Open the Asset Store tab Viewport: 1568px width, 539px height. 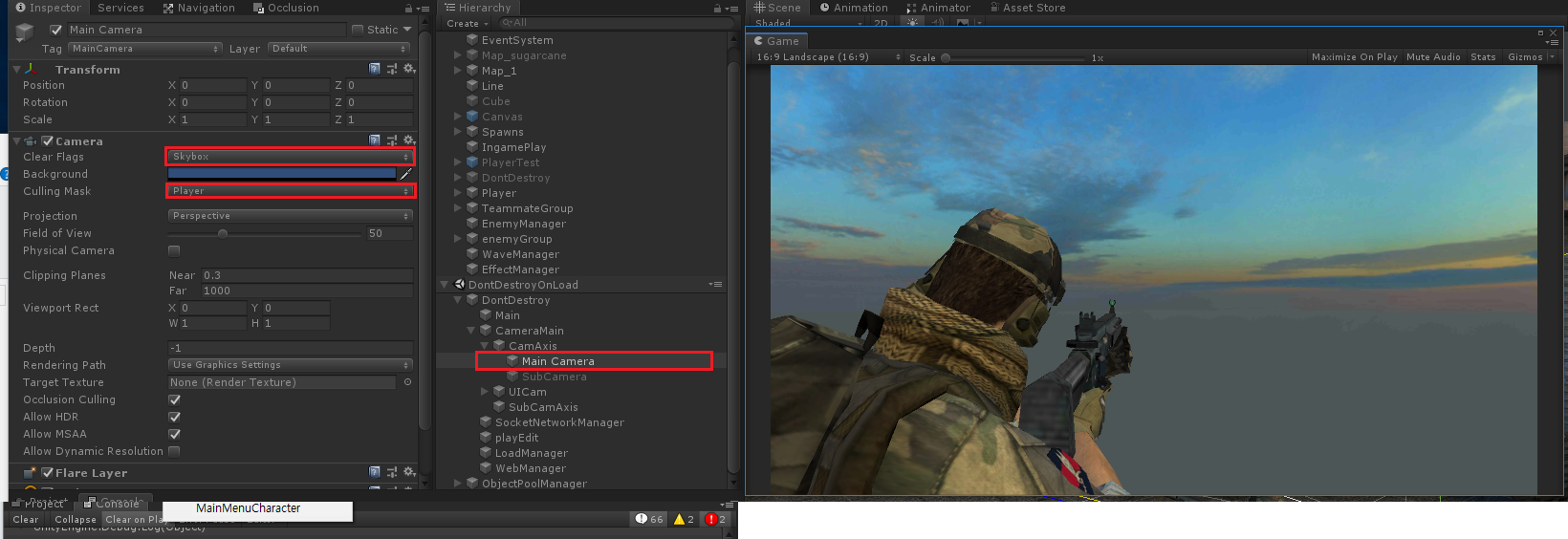pos(1028,8)
